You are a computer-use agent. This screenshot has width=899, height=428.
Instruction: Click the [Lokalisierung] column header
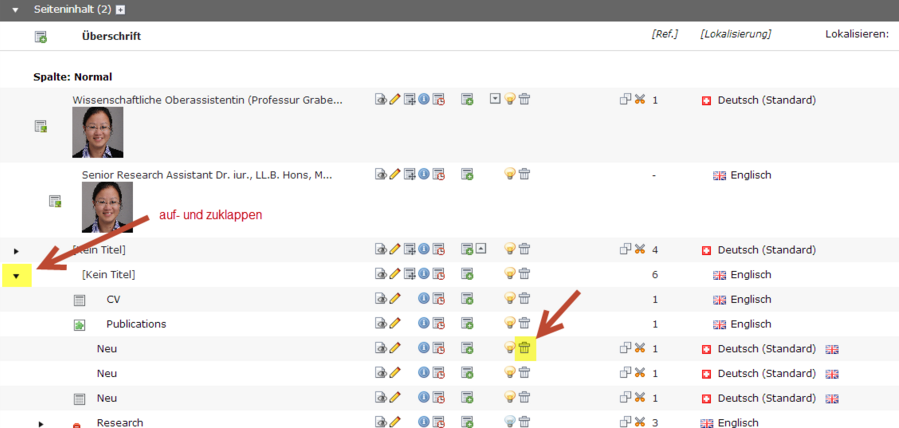point(736,34)
